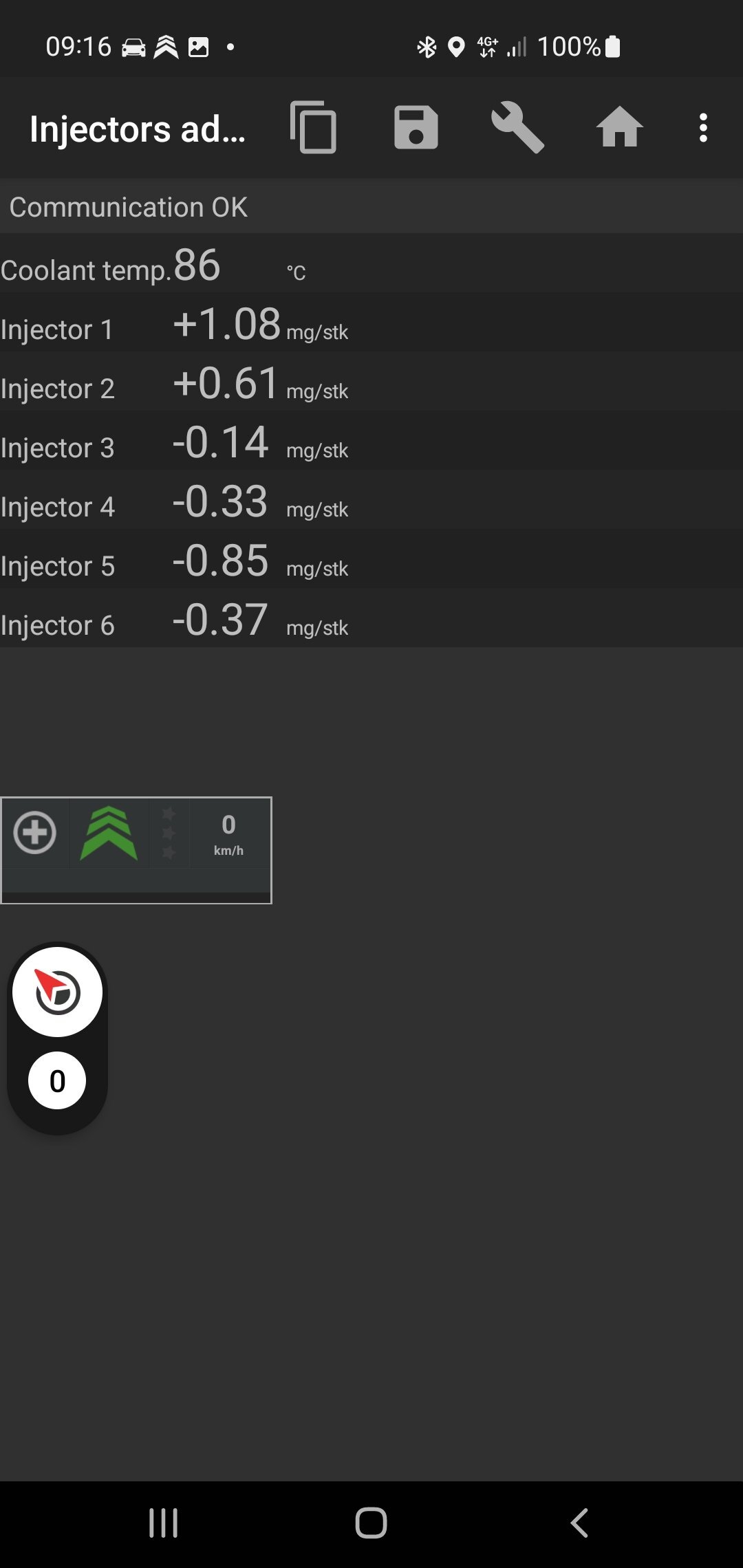The width and height of the screenshot is (743, 1568).
Task: Tap the green chevrons icon in widget
Action: coord(109,833)
